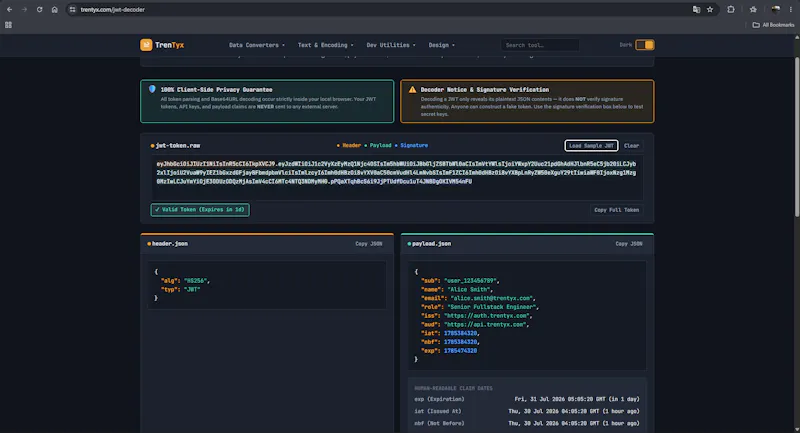Click the "aud" api.trentyx.com line

pyautogui.click(x=475, y=324)
